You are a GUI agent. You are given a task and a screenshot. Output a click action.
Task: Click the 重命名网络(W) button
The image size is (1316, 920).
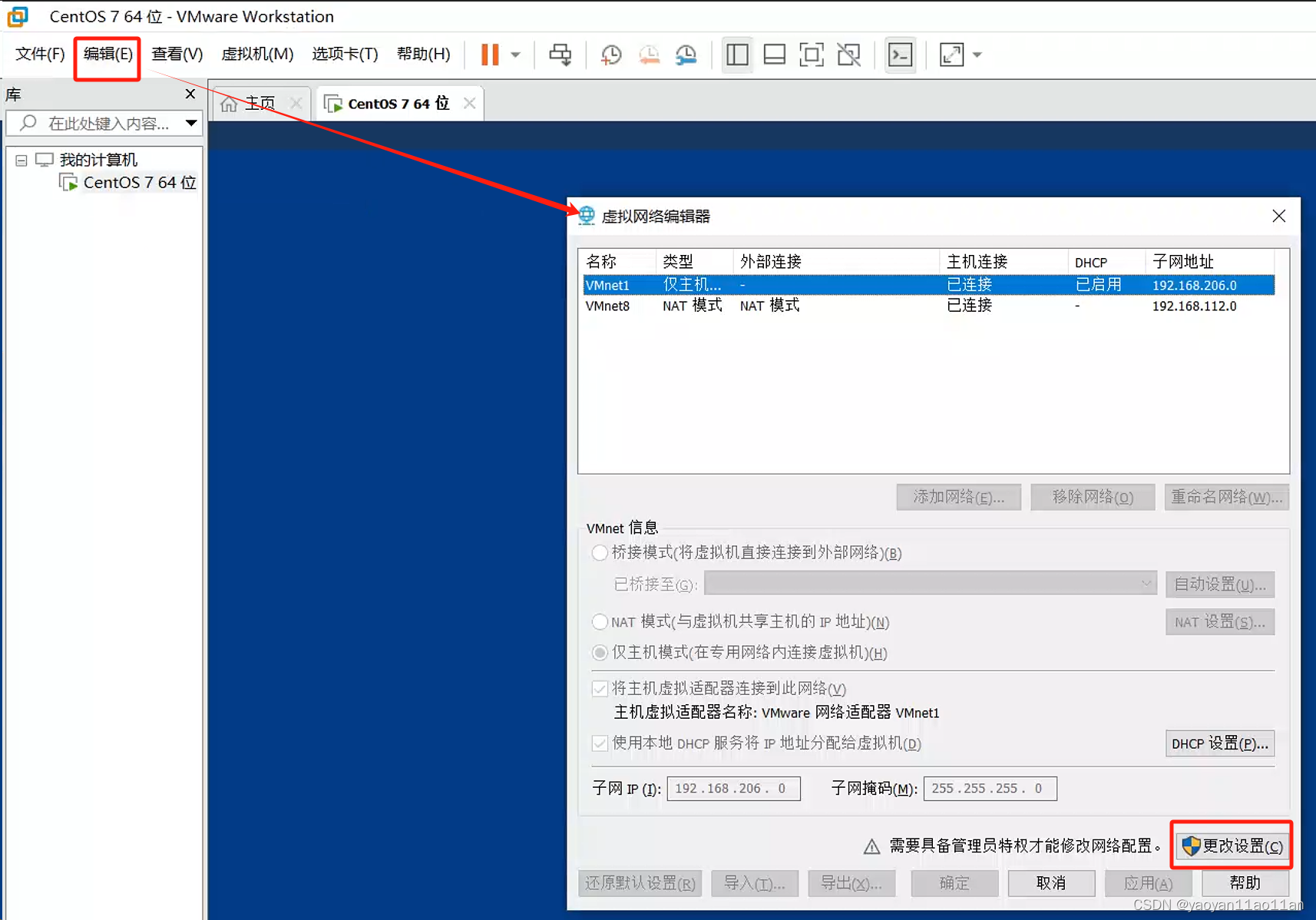point(1226,498)
